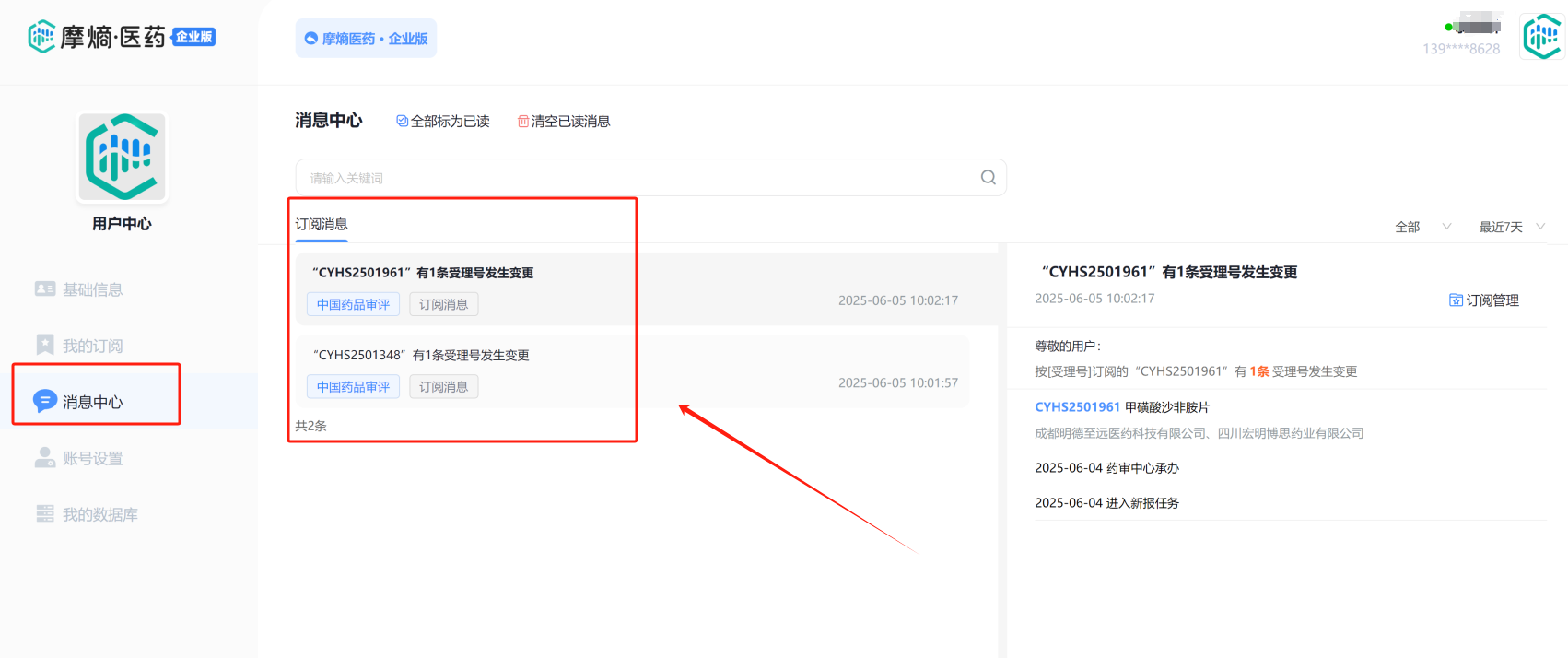Image resolution: width=1568 pixels, height=658 pixels.
Task: Open 我的订阅 in the sidebar
Action: coord(92,346)
